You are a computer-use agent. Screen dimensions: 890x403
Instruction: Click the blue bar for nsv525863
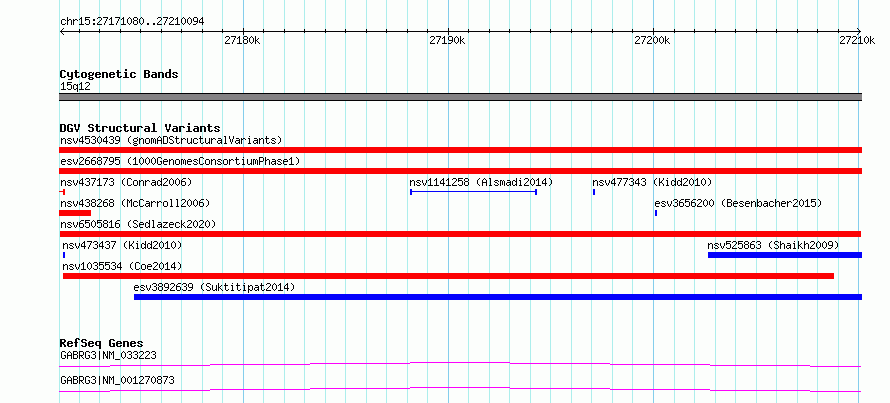coord(785,255)
